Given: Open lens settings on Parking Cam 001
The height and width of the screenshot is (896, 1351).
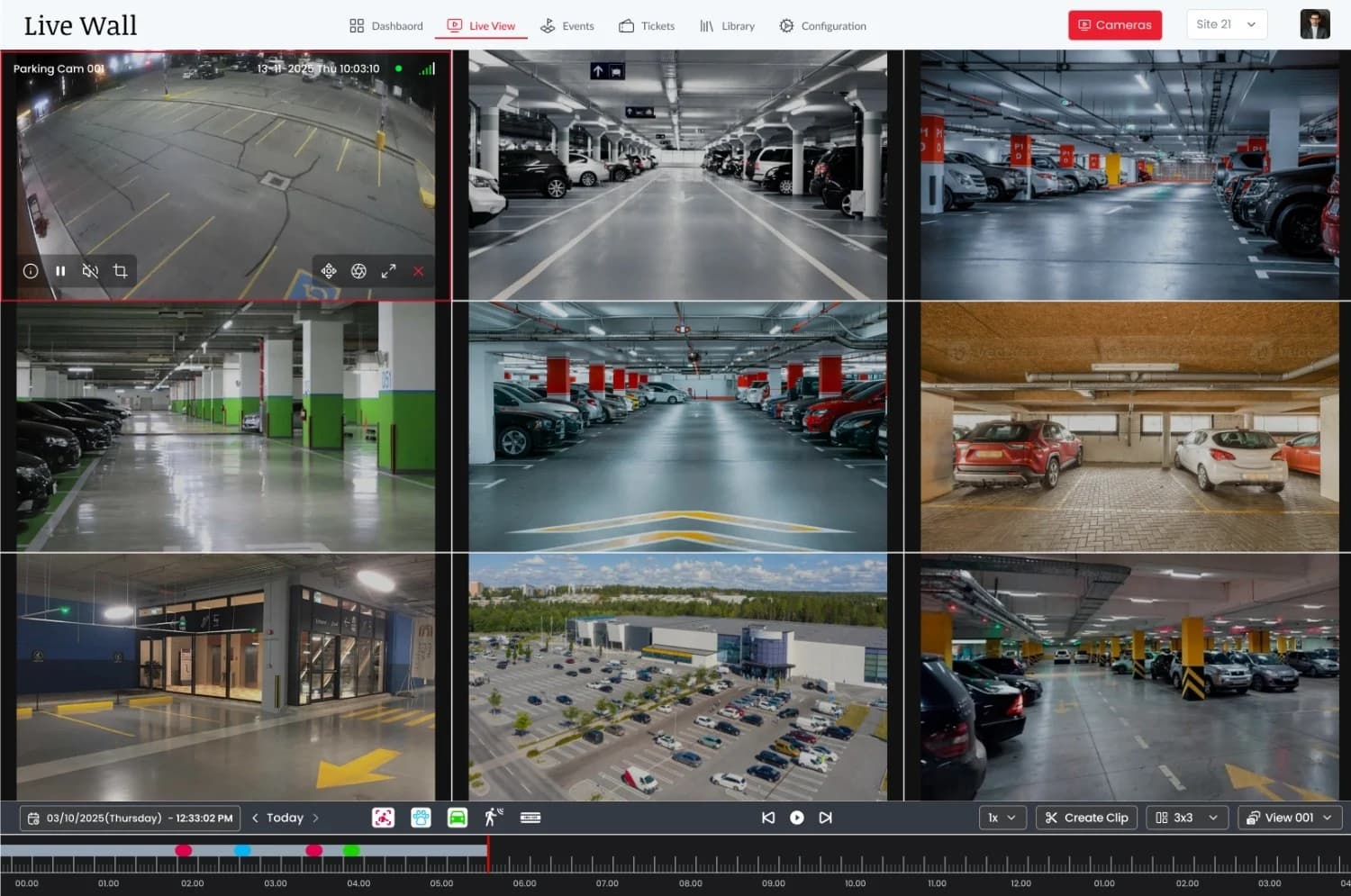Looking at the screenshot, I should click(358, 271).
